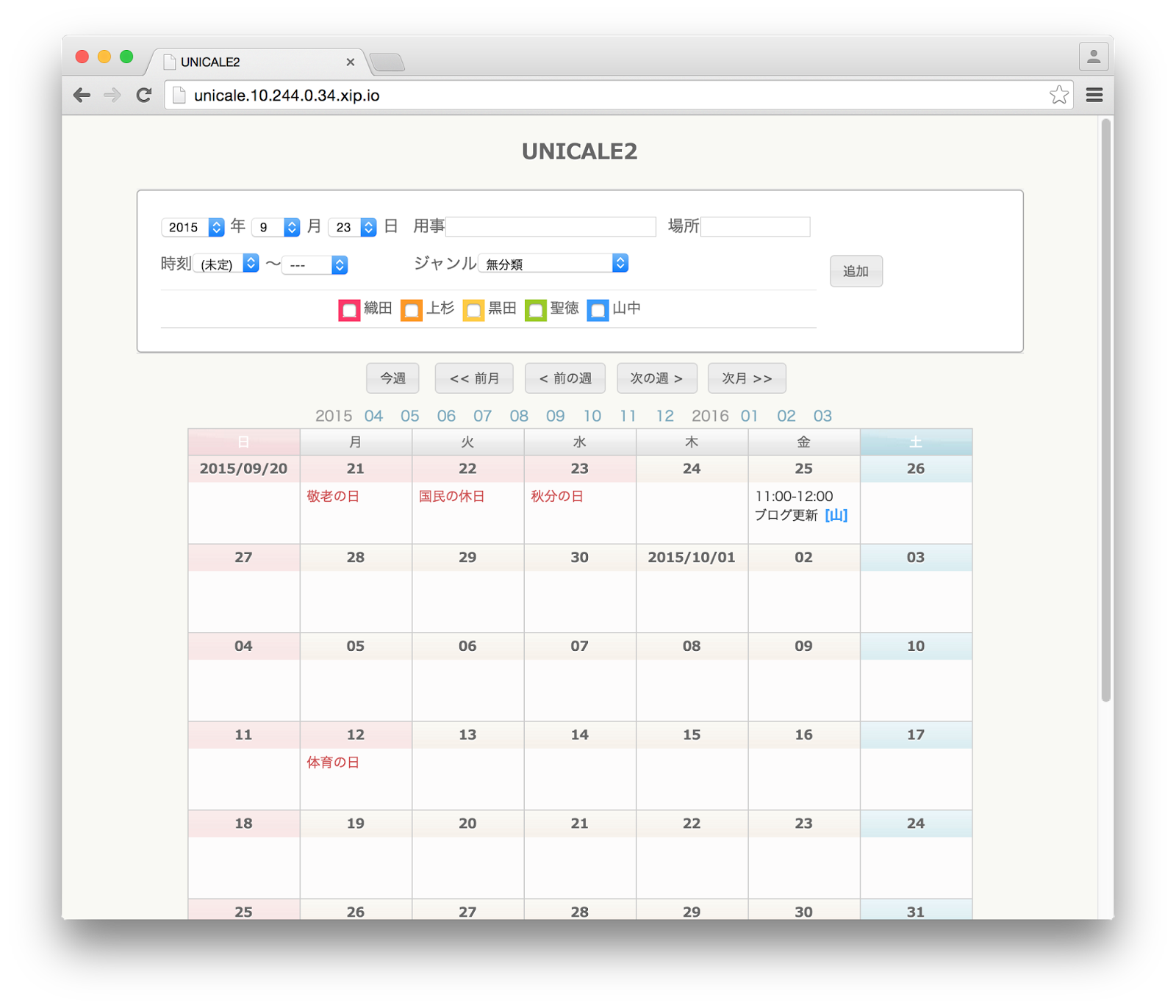Go to next week with 次の週 >
Viewport: 1176px width, 1008px height.
coord(657,378)
